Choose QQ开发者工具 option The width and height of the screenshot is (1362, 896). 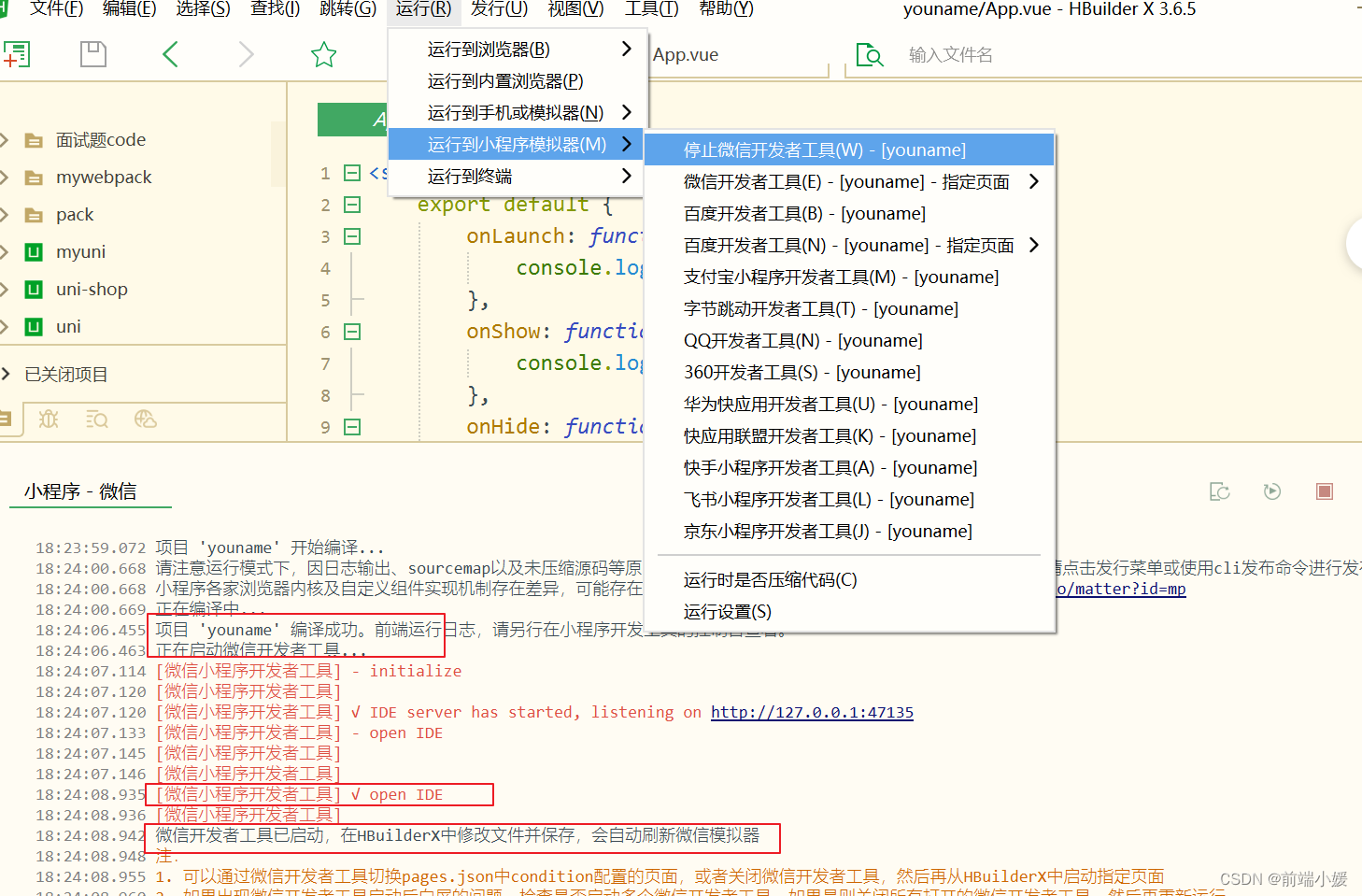(849, 341)
